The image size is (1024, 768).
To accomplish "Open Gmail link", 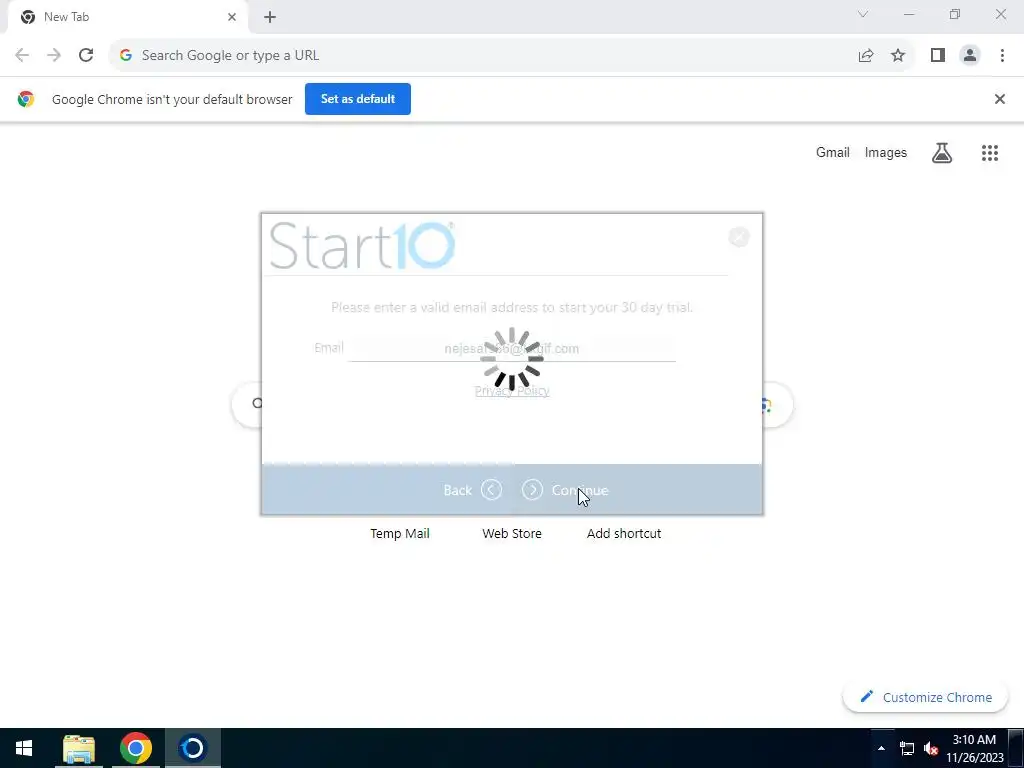I will pyautogui.click(x=833, y=152).
